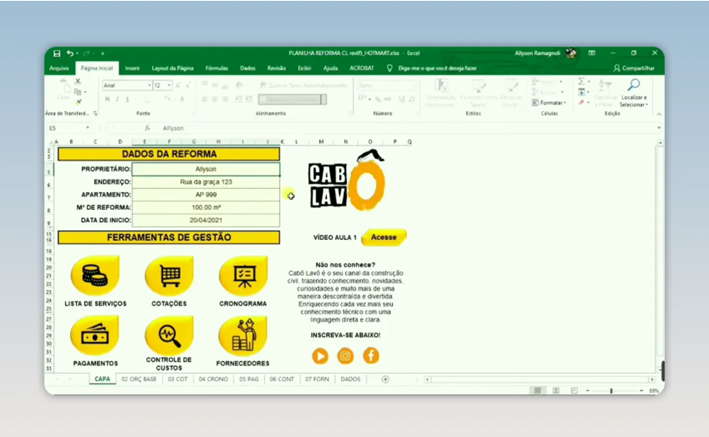The width and height of the screenshot is (709, 437).
Task: Open Formatar cells dropdown
Action: pyautogui.click(x=548, y=103)
